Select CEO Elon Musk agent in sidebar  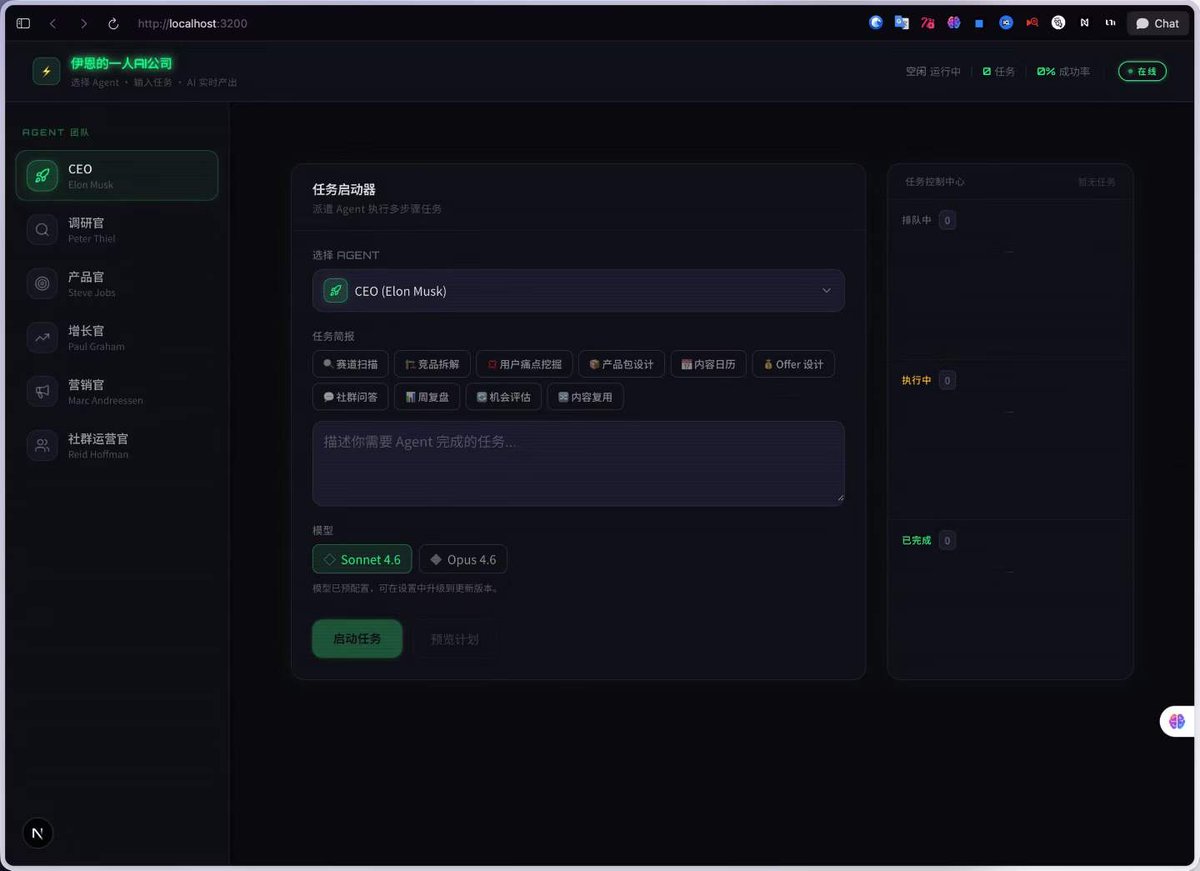pyautogui.click(x=117, y=175)
